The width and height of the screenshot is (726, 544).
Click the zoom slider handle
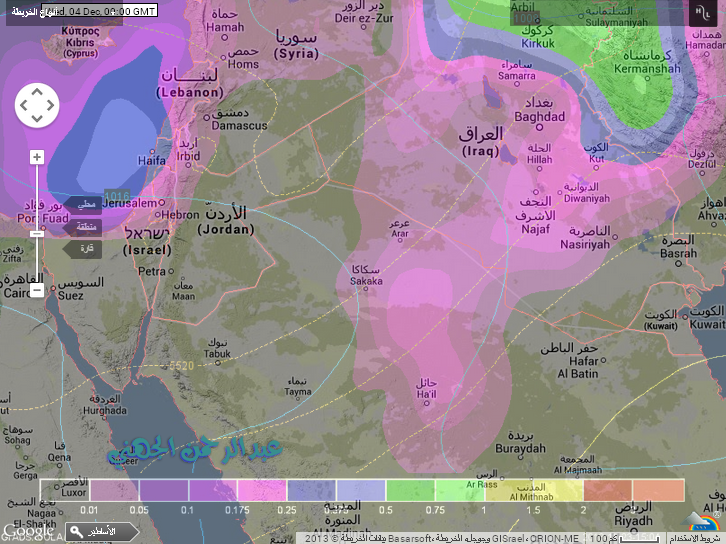(x=37, y=234)
